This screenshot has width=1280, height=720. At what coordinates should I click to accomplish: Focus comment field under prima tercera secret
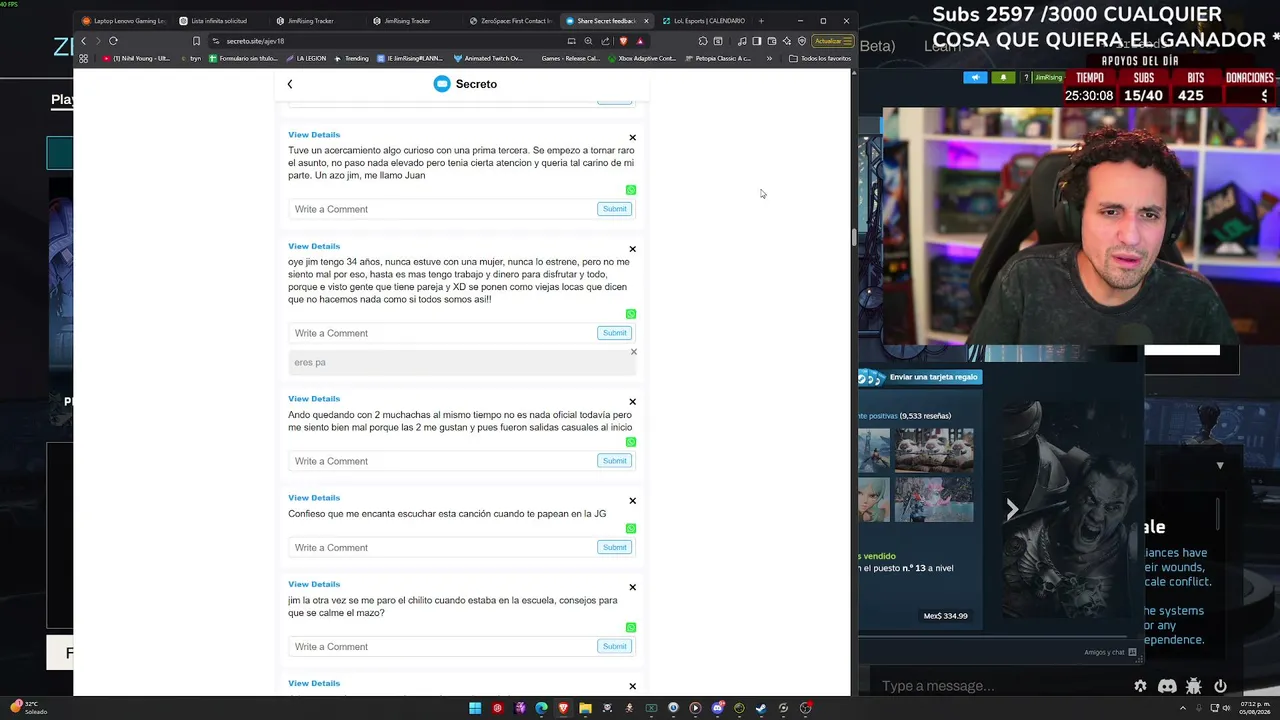pyautogui.click(x=442, y=209)
